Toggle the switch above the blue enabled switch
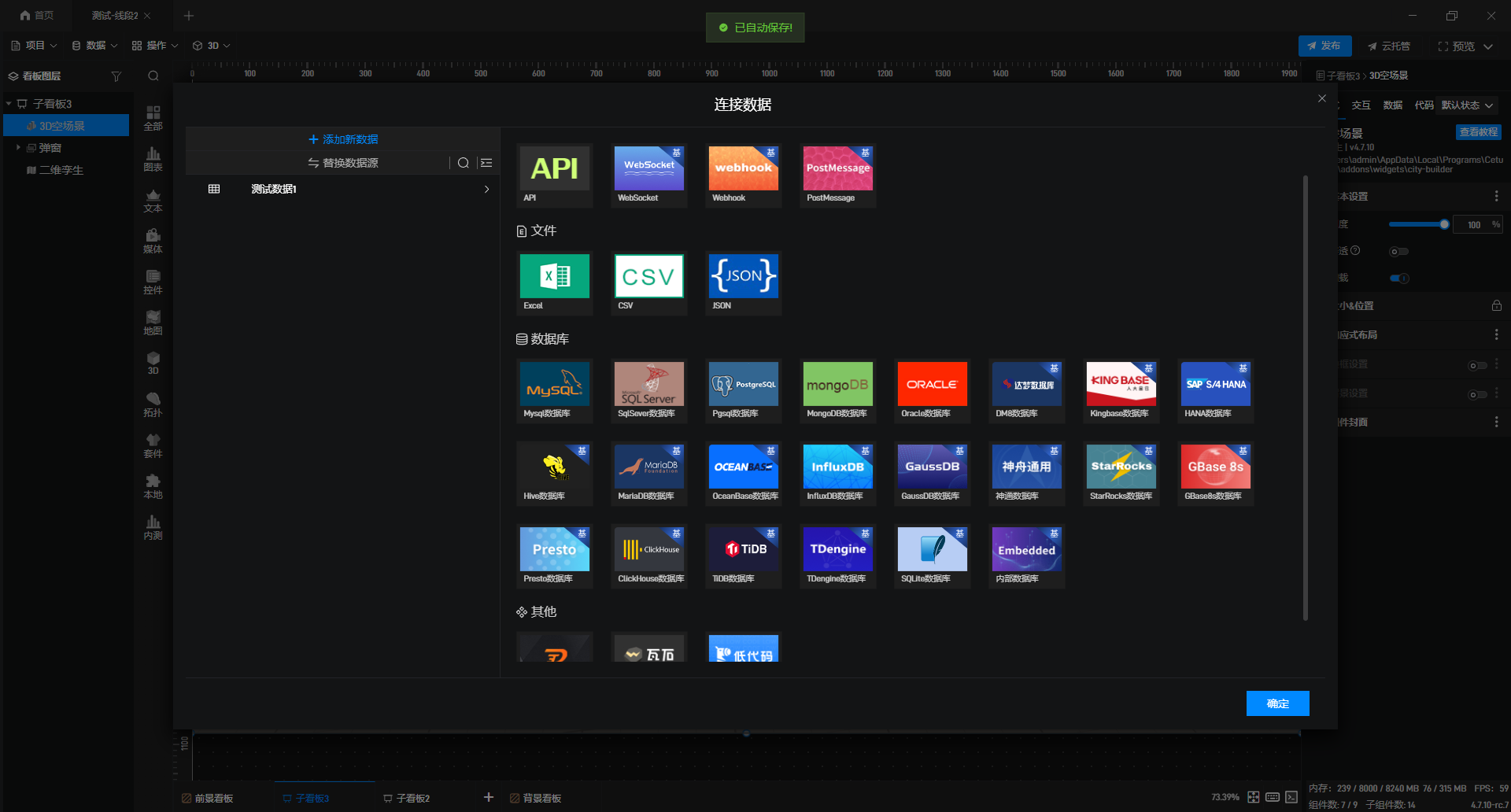1511x812 pixels. coord(1399,252)
